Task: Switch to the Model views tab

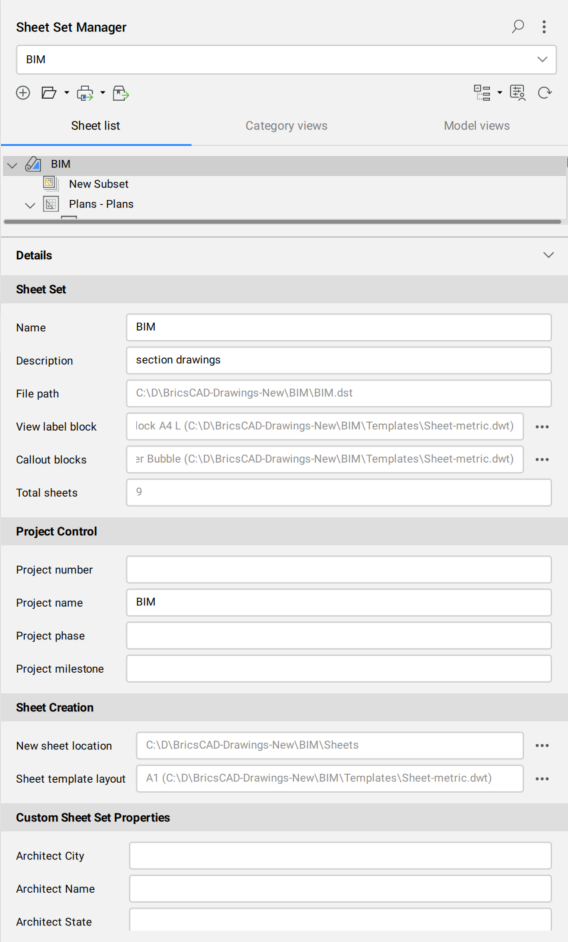Action: pos(477,126)
